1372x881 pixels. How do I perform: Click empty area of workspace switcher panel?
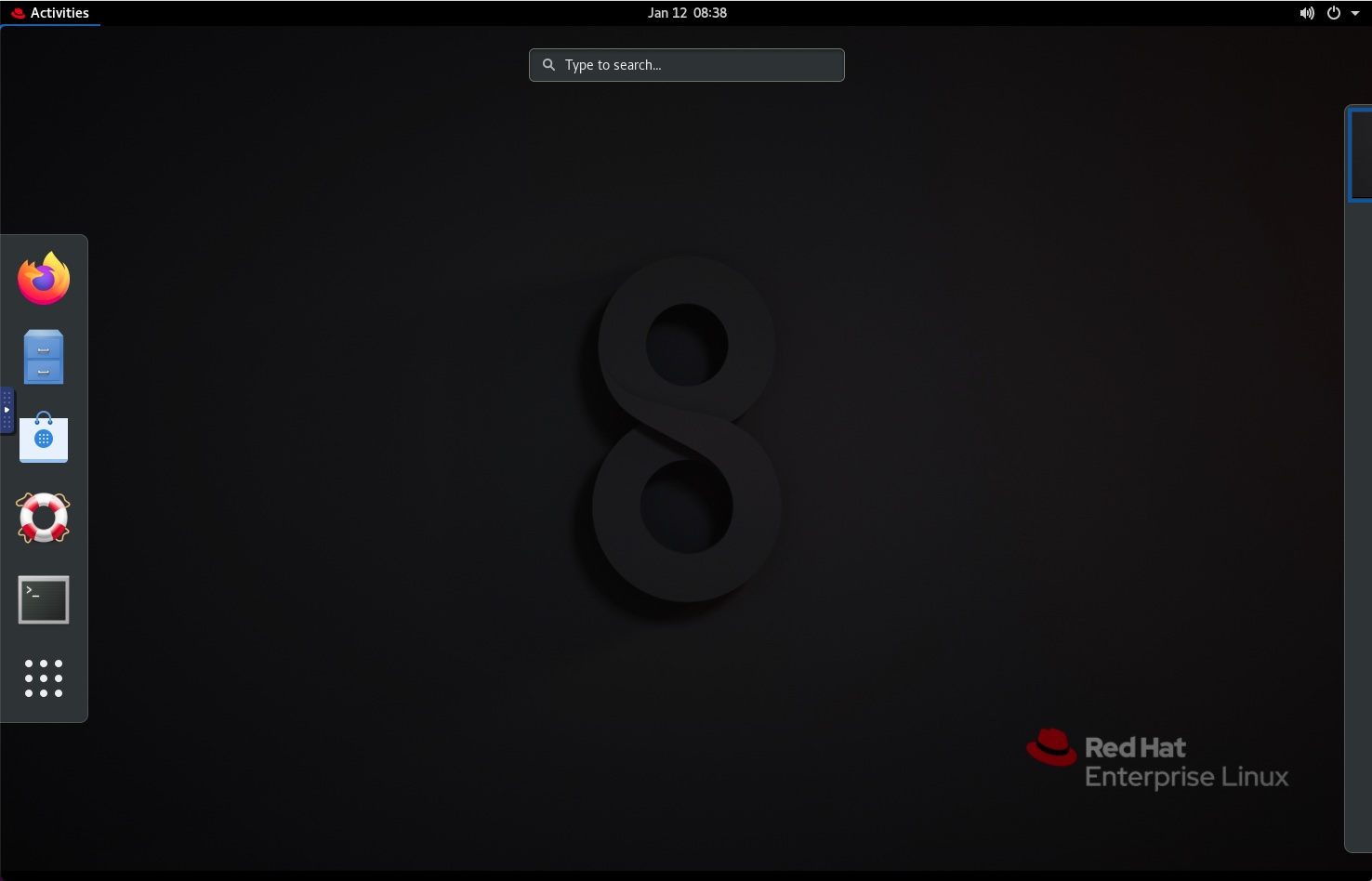point(1359,520)
